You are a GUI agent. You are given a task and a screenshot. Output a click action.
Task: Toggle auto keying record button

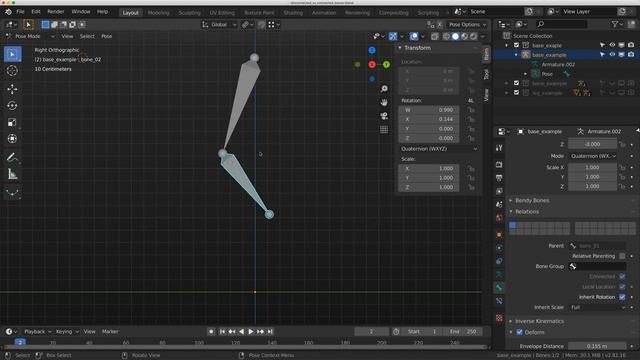coord(211,331)
